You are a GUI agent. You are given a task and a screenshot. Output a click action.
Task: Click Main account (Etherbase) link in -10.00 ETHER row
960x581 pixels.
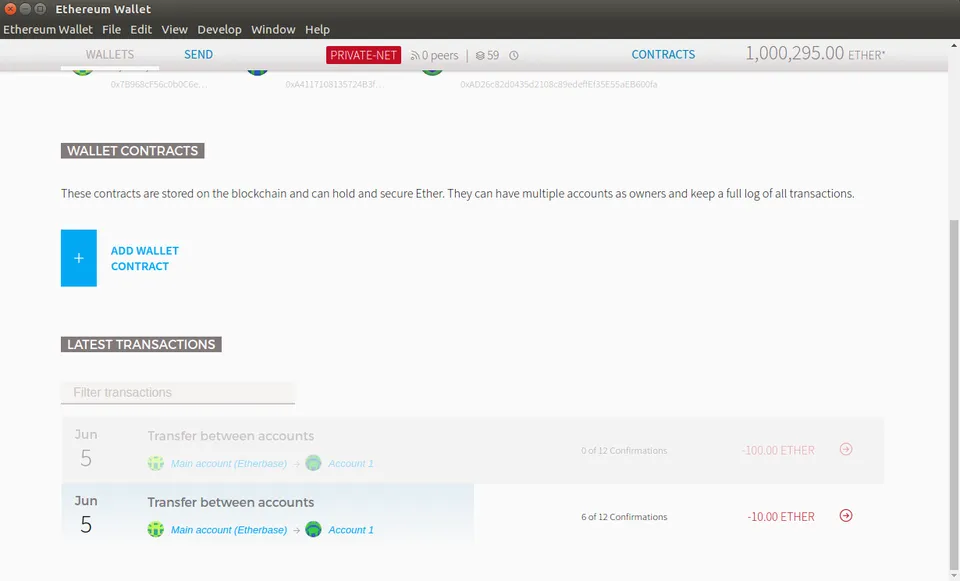pyautogui.click(x=229, y=530)
